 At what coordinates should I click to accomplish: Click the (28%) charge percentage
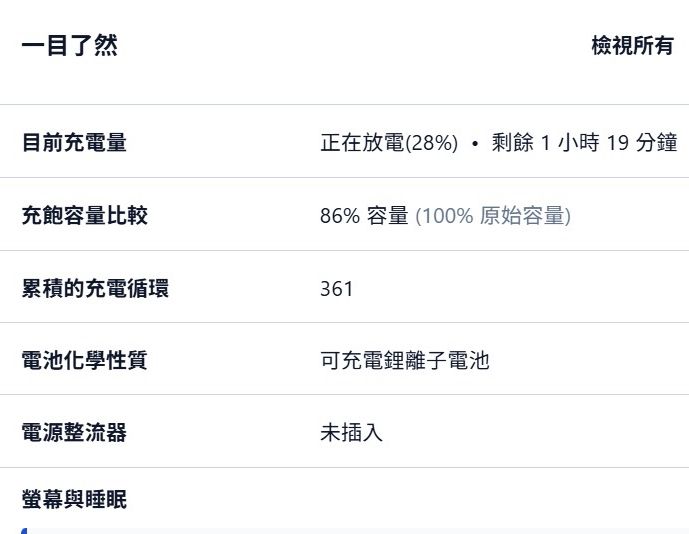tap(432, 143)
